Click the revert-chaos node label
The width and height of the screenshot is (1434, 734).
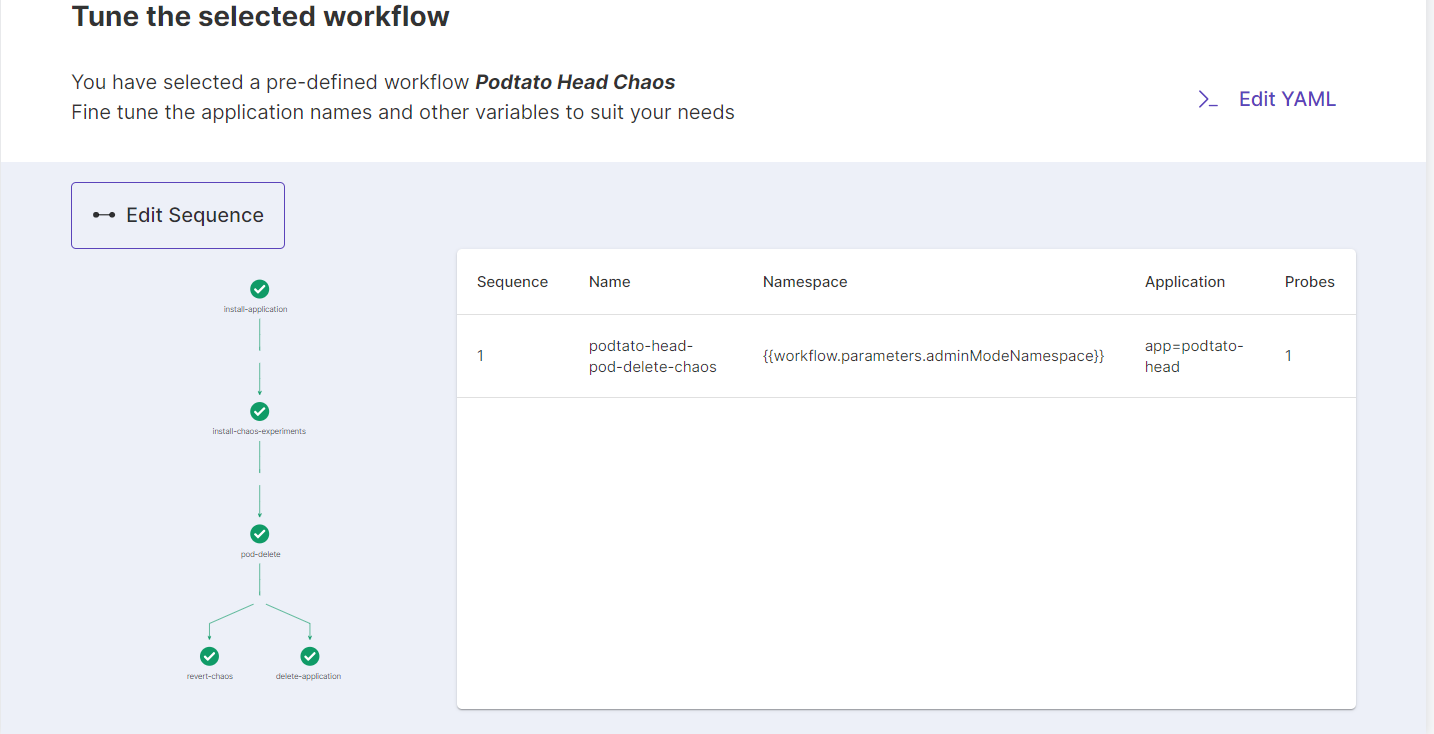(210, 677)
